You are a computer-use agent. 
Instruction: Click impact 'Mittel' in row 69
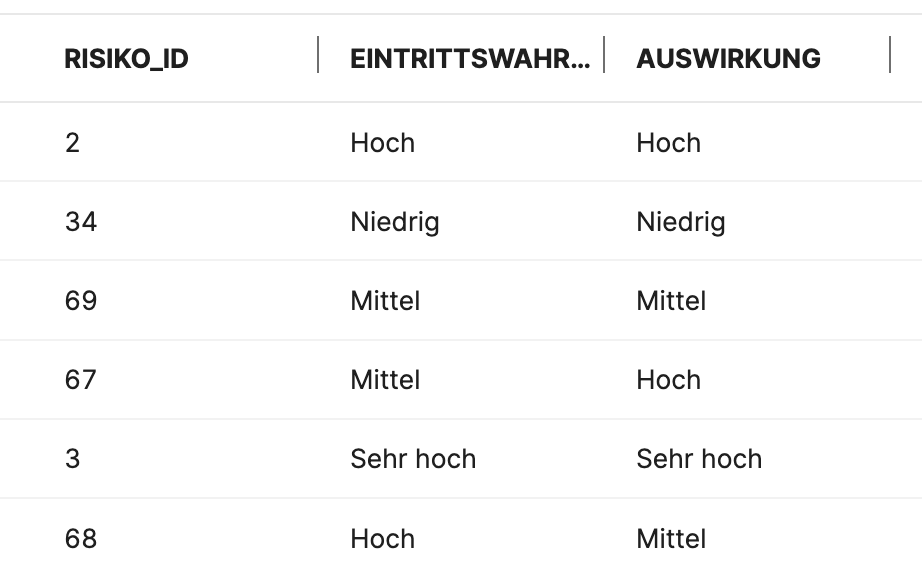671,301
